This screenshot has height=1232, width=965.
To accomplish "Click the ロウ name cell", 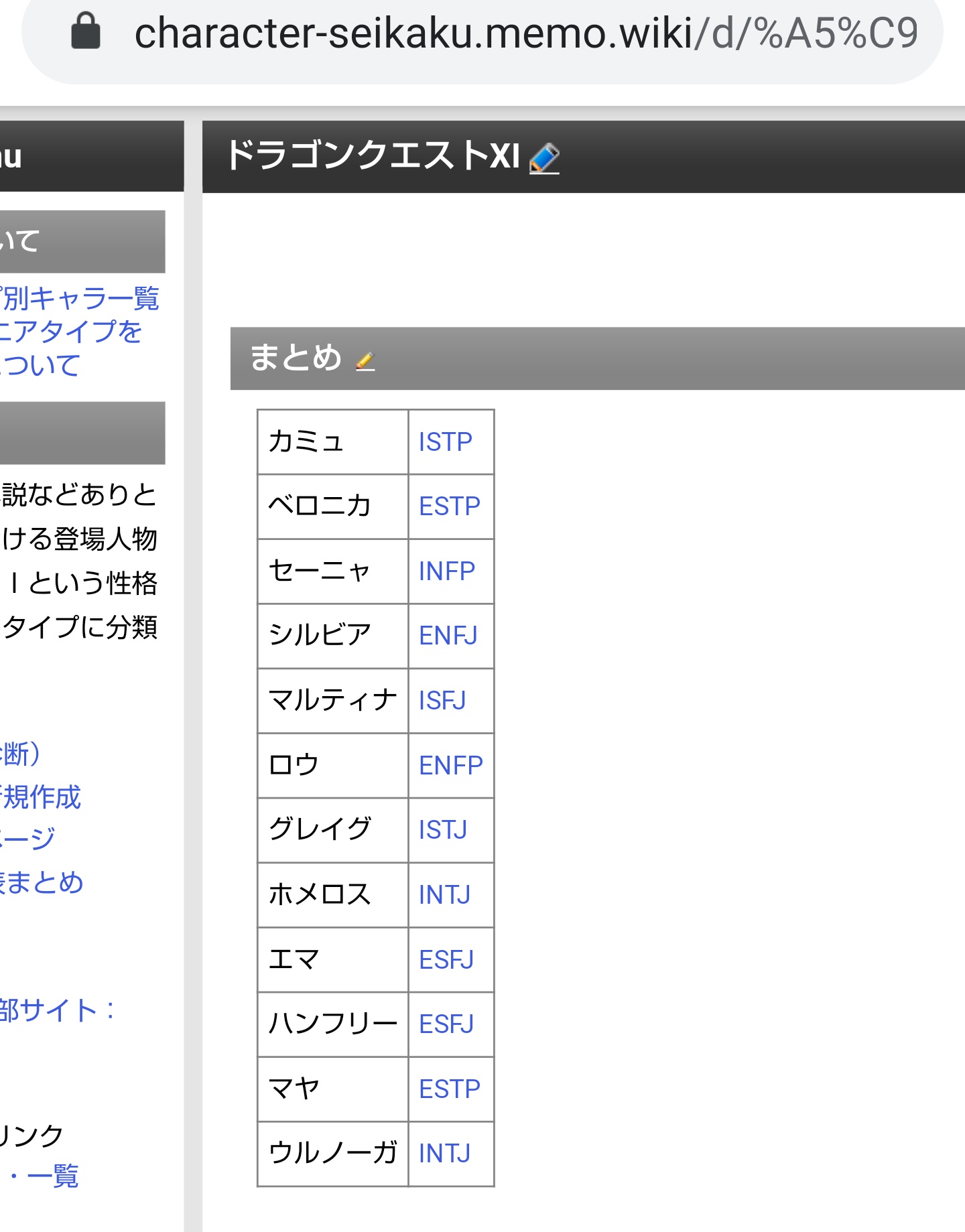I will pyautogui.click(x=333, y=766).
